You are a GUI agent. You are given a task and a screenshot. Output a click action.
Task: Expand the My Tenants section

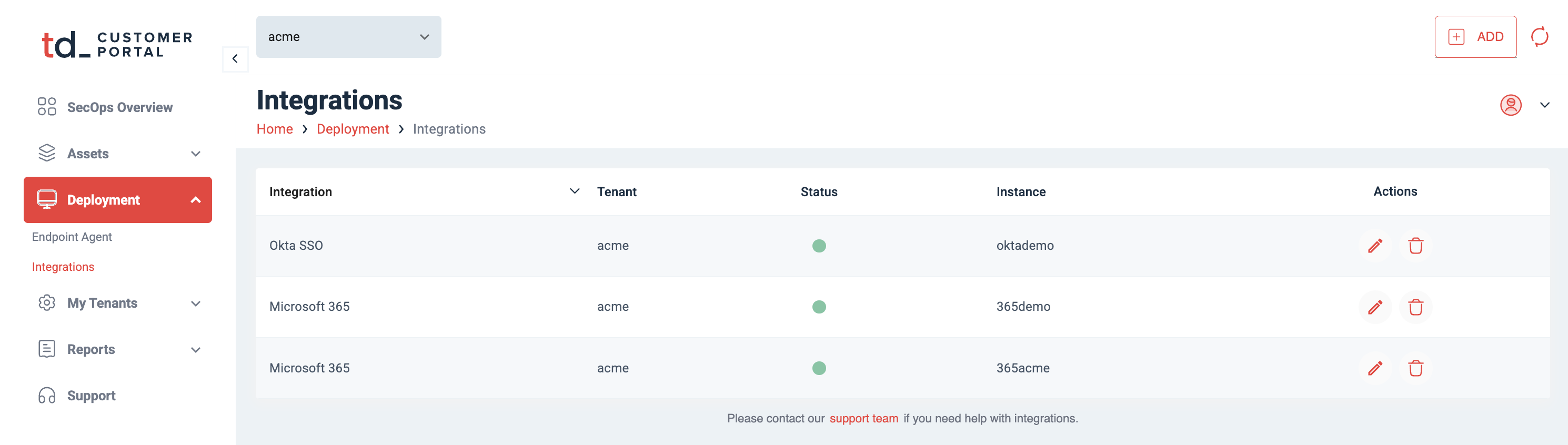tap(195, 303)
